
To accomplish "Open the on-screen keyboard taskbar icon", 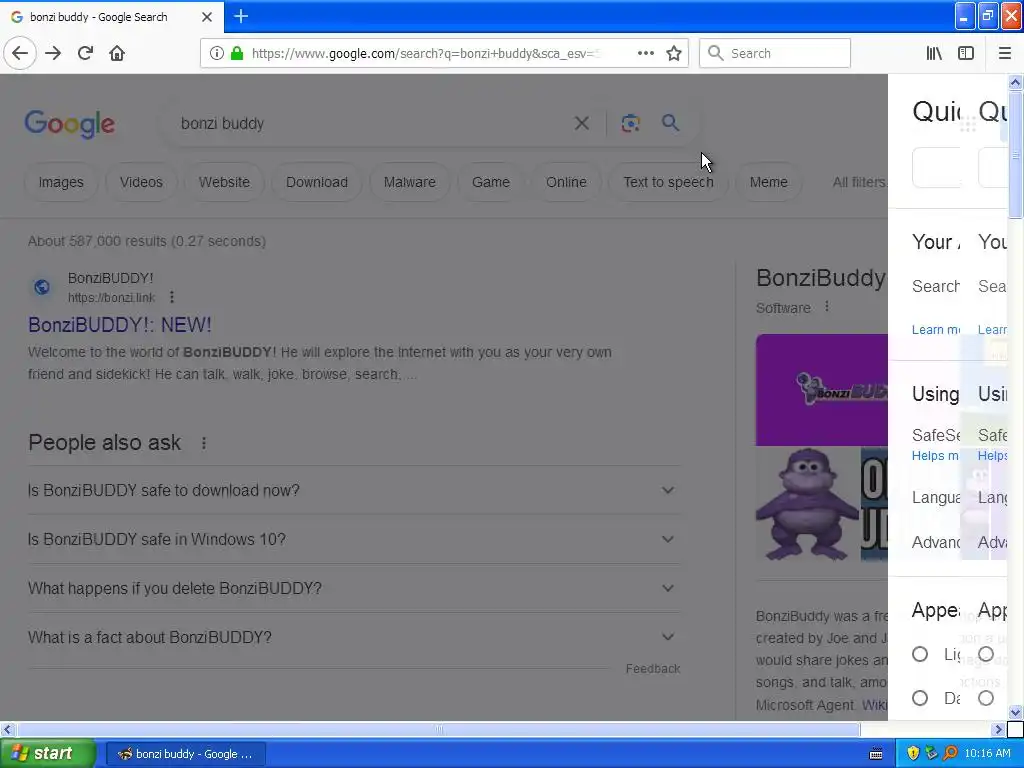I will pos(876,754).
